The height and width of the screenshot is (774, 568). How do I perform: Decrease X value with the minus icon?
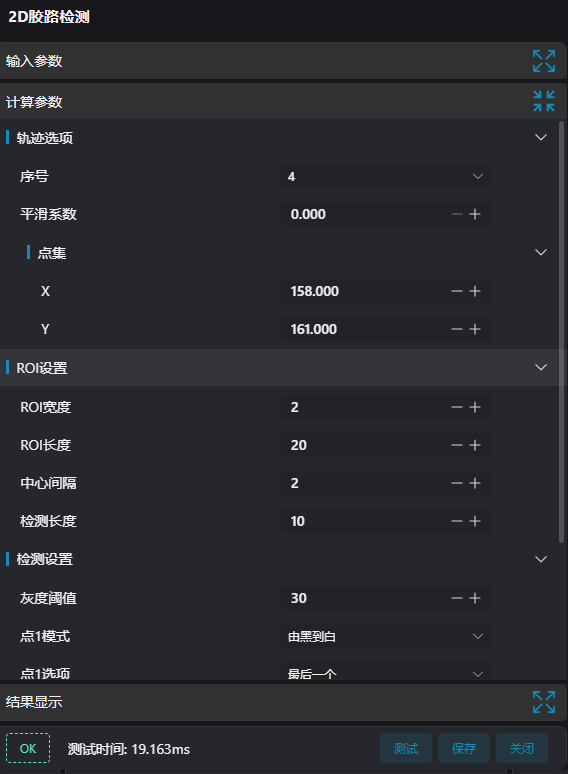[457, 291]
